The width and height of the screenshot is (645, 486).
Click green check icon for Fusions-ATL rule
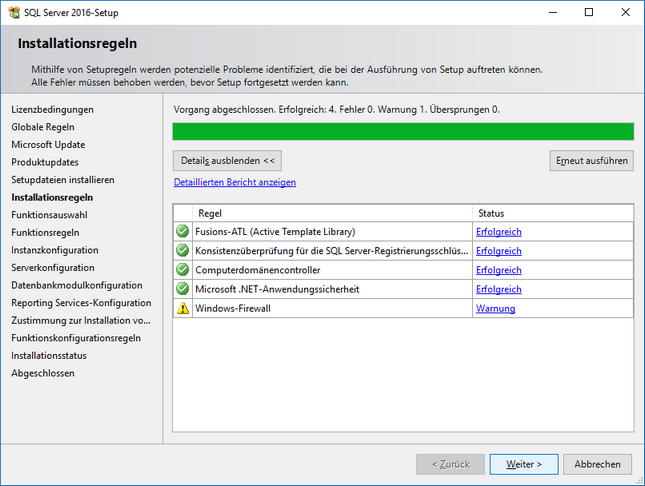point(182,231)
